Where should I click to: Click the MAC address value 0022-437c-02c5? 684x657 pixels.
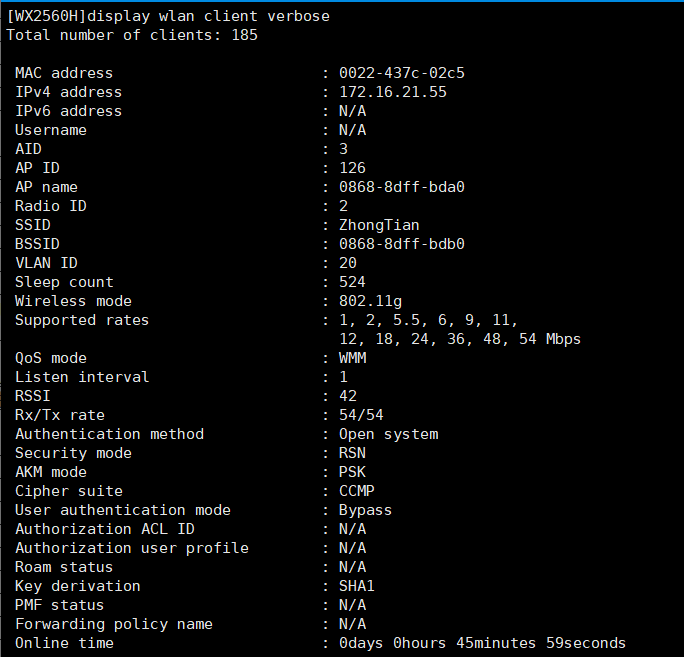[401, 73]
